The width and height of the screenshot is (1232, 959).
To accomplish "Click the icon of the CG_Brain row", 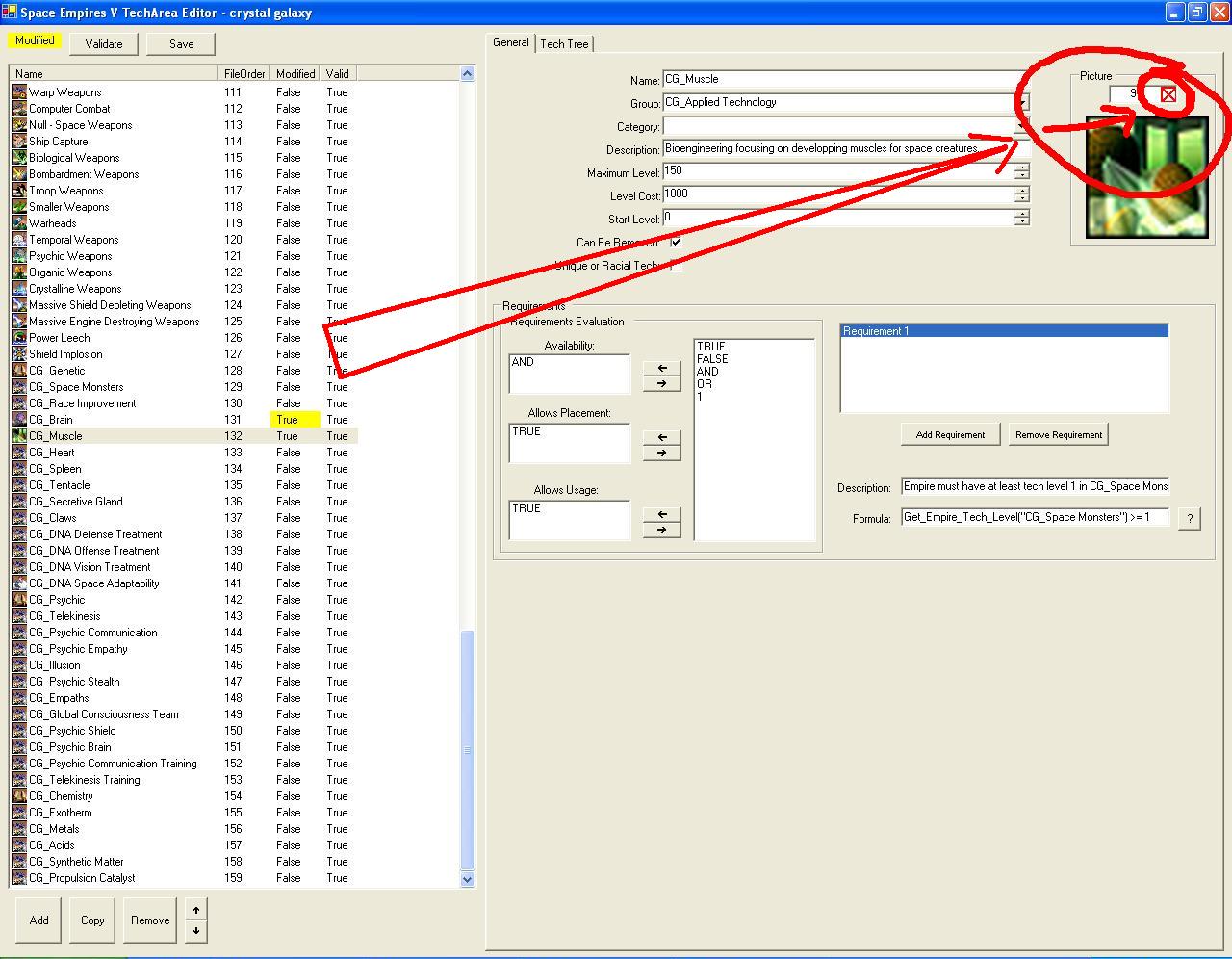I will 19,420.
